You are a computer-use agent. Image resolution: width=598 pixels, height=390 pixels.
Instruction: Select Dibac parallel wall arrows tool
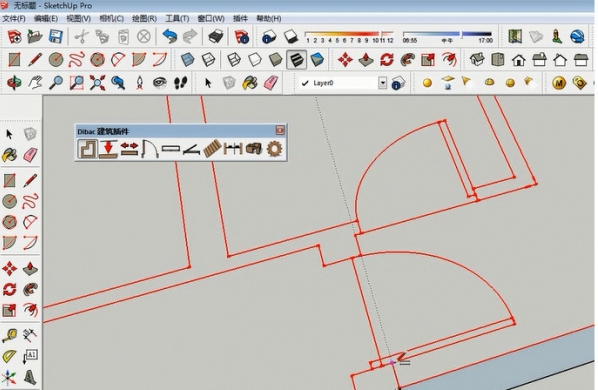click(x=129, y=149)
